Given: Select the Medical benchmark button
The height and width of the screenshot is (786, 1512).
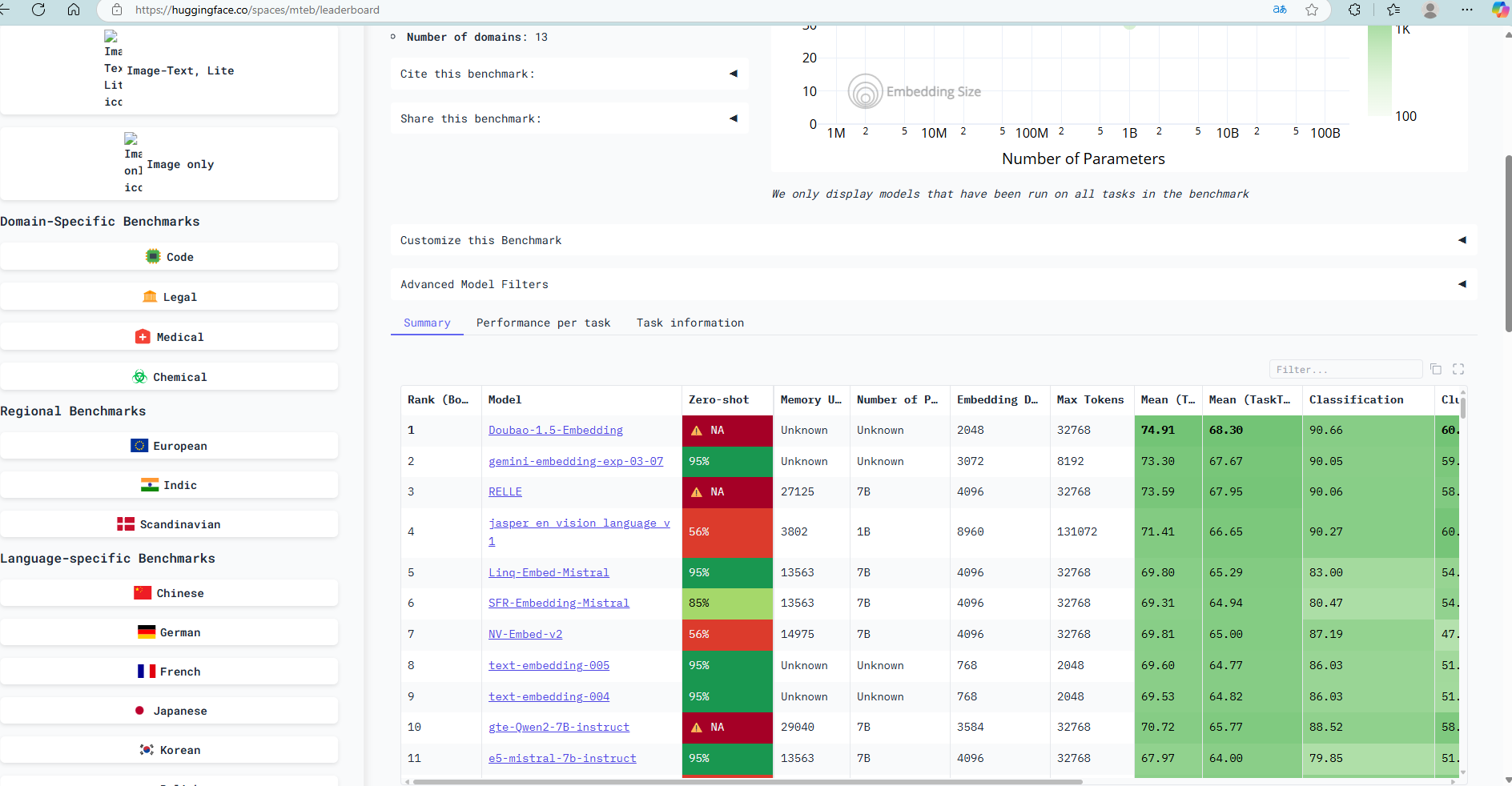Looking at the screenshot, I should (169, 337).
